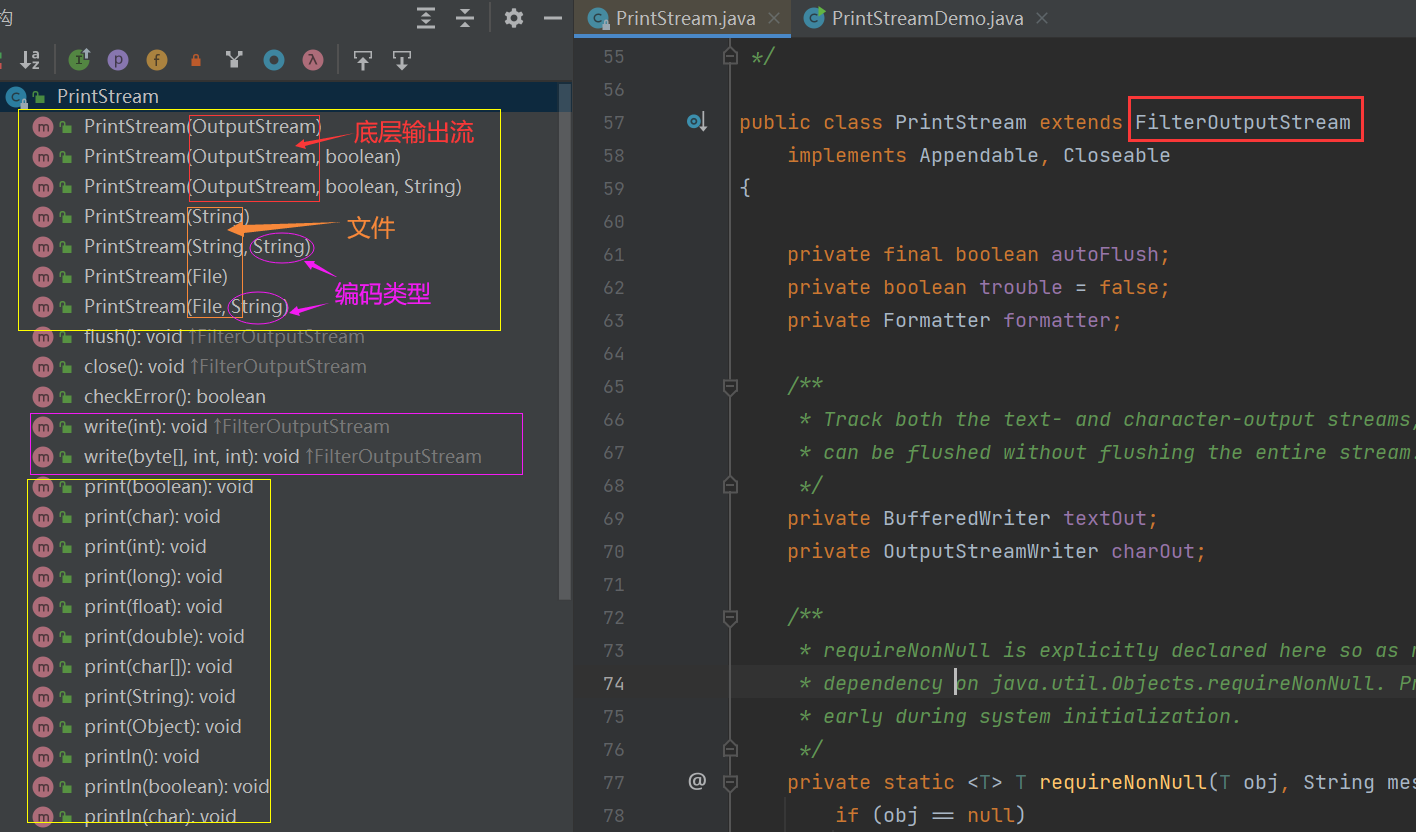The height and width of the screenshot is (832, 1416).
Task: Click the method icon of checkError() row
Action: [x=42, y=397]
